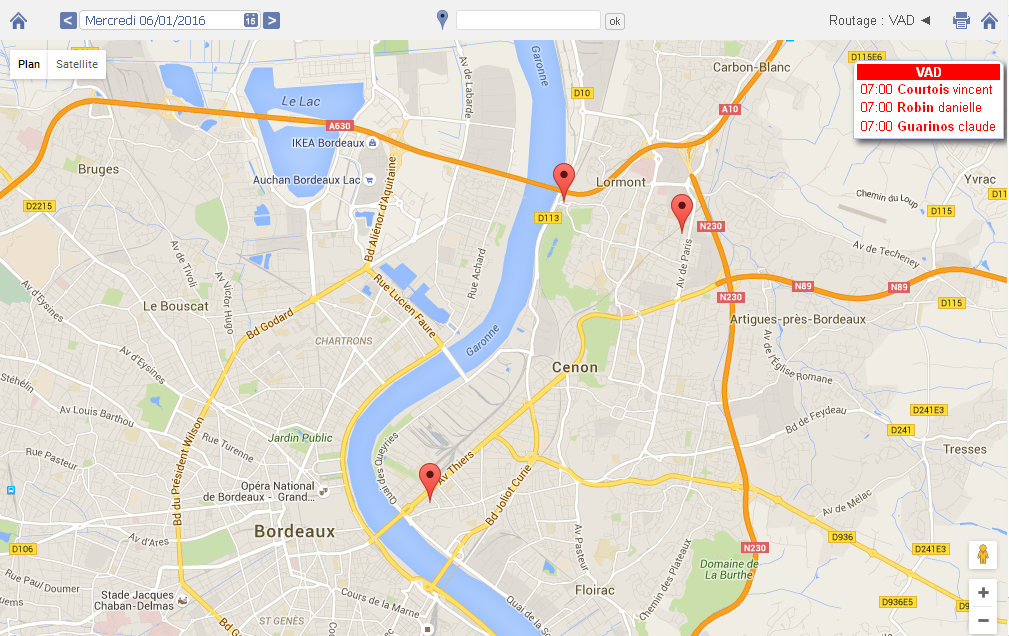The height and width of the screenshot is (636, 1009).
Task: Click the date field Mercredi 06/01/2016
Action: tap(161, 21)
